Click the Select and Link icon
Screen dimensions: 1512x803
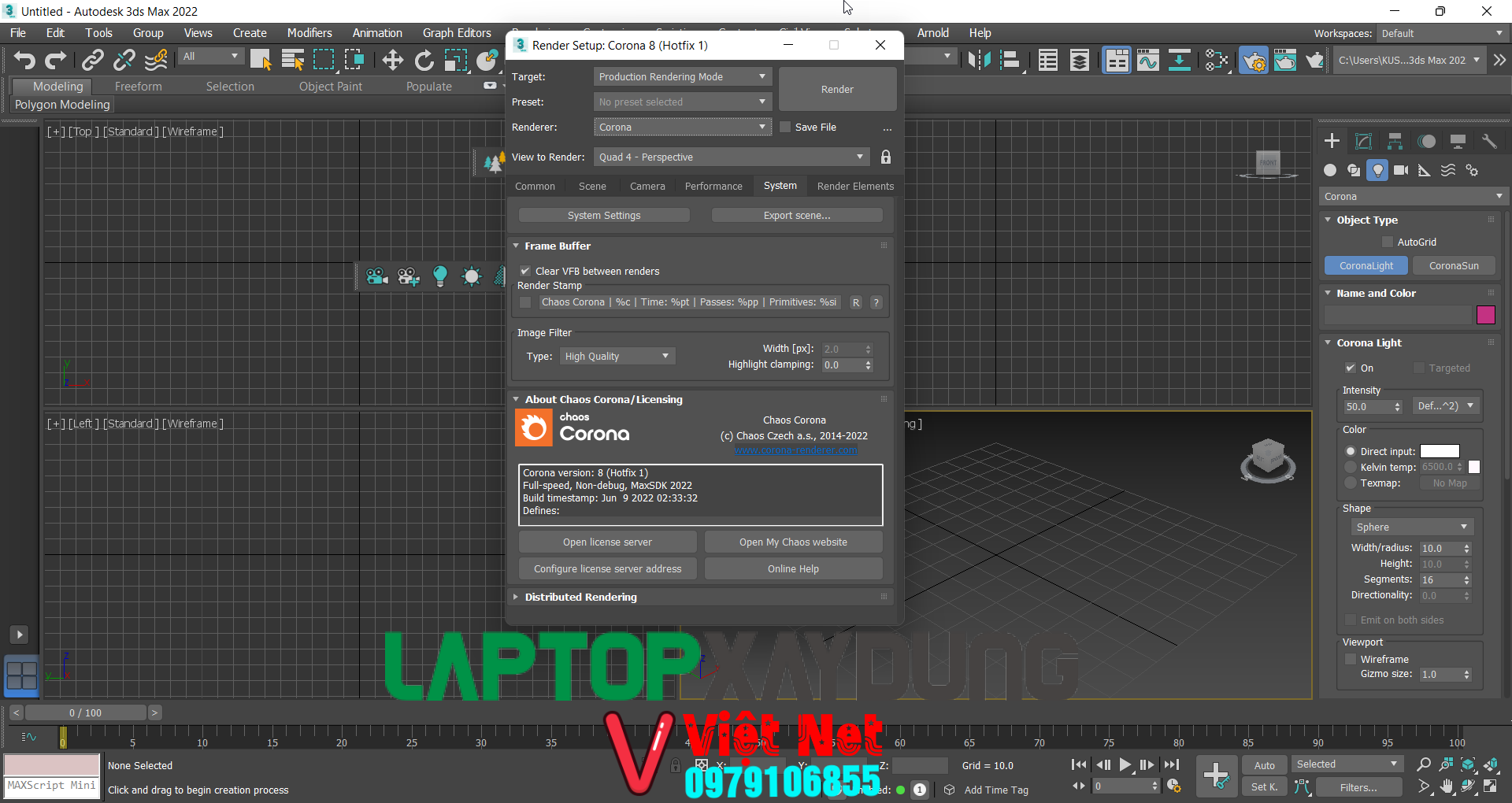tap(93, 60)
